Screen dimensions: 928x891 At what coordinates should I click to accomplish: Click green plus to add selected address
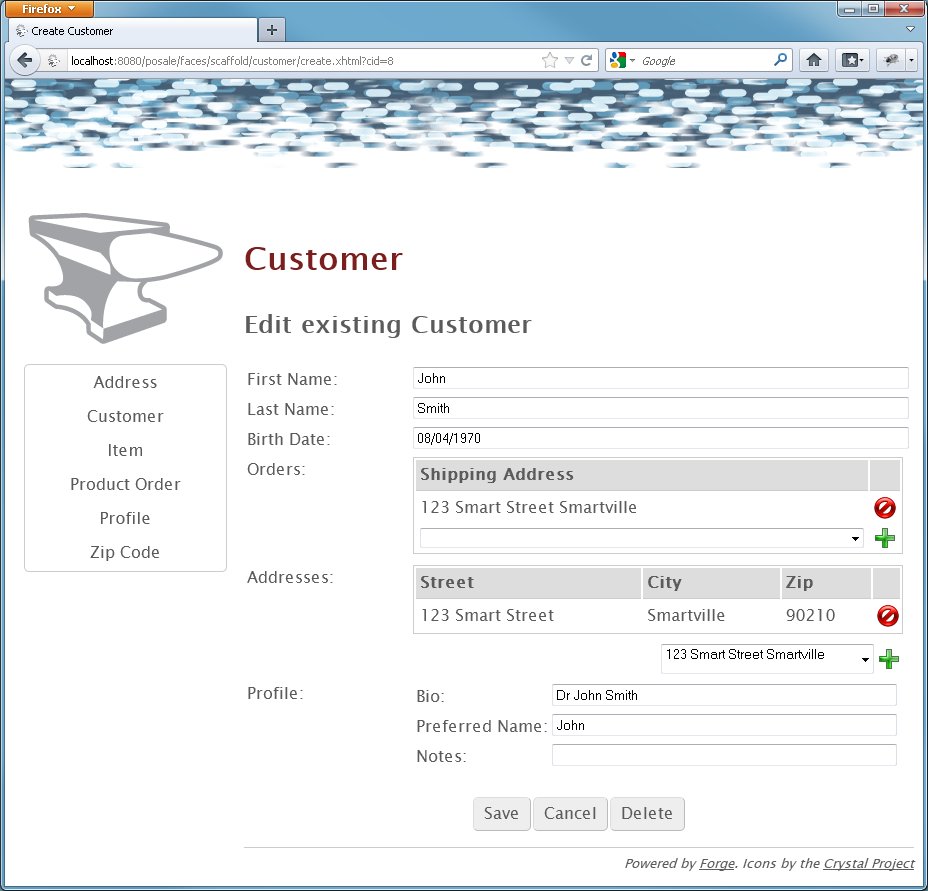click(888, 658)
